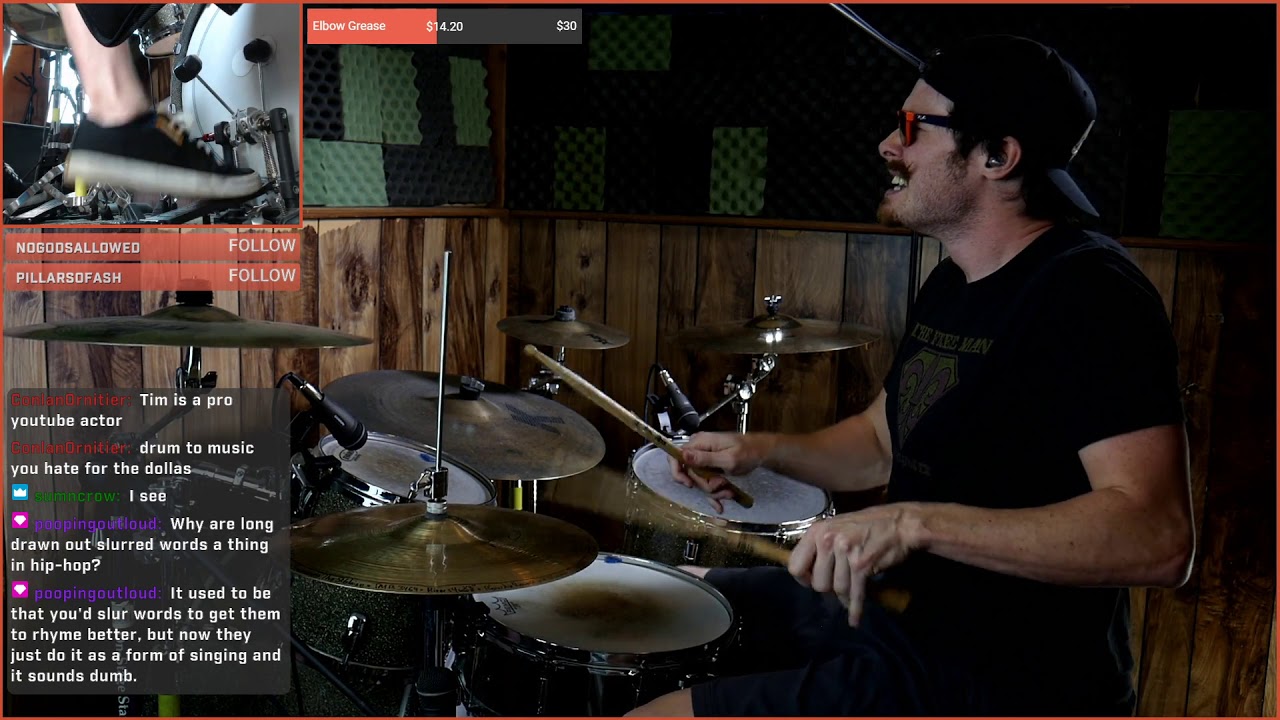Open poopingoutloud's name on 'It used to be' message
1280x720 pixels.
click(97, 593)
